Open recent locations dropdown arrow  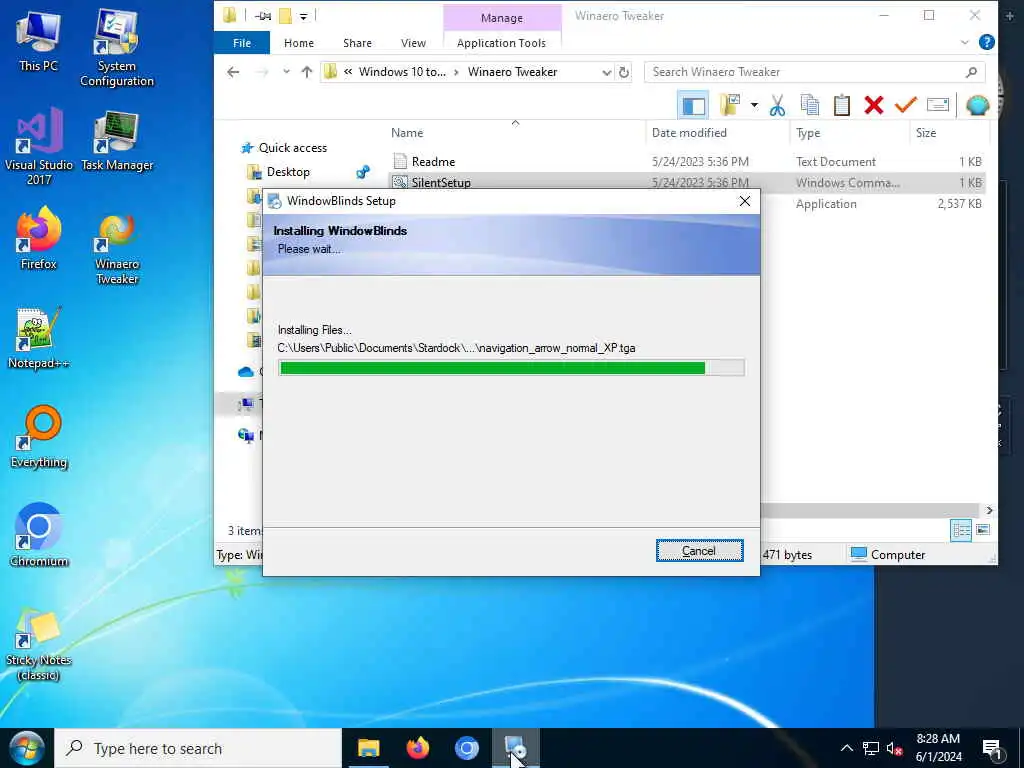tap(286, 72)
